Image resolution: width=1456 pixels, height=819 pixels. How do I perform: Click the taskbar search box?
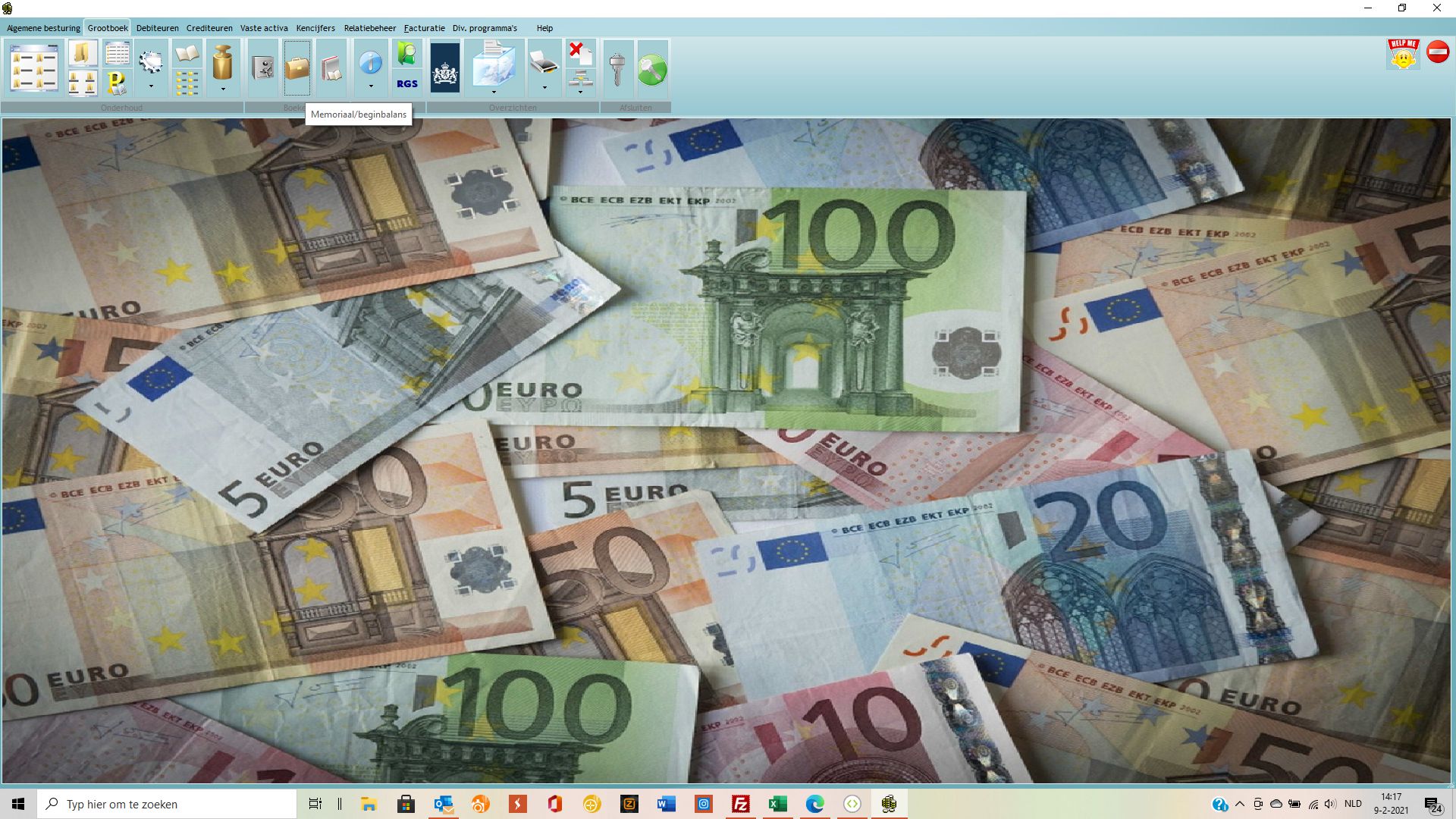pos(167,804)
